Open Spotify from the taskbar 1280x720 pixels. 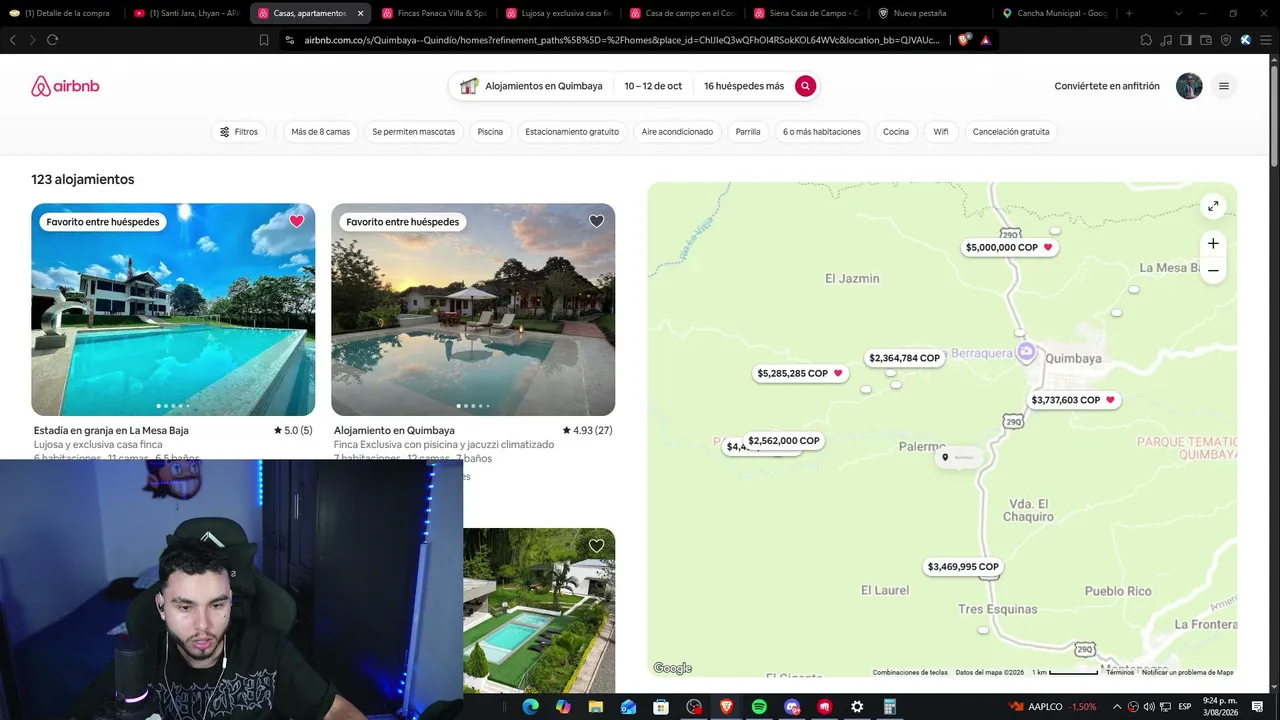click(x=759, y=707)
